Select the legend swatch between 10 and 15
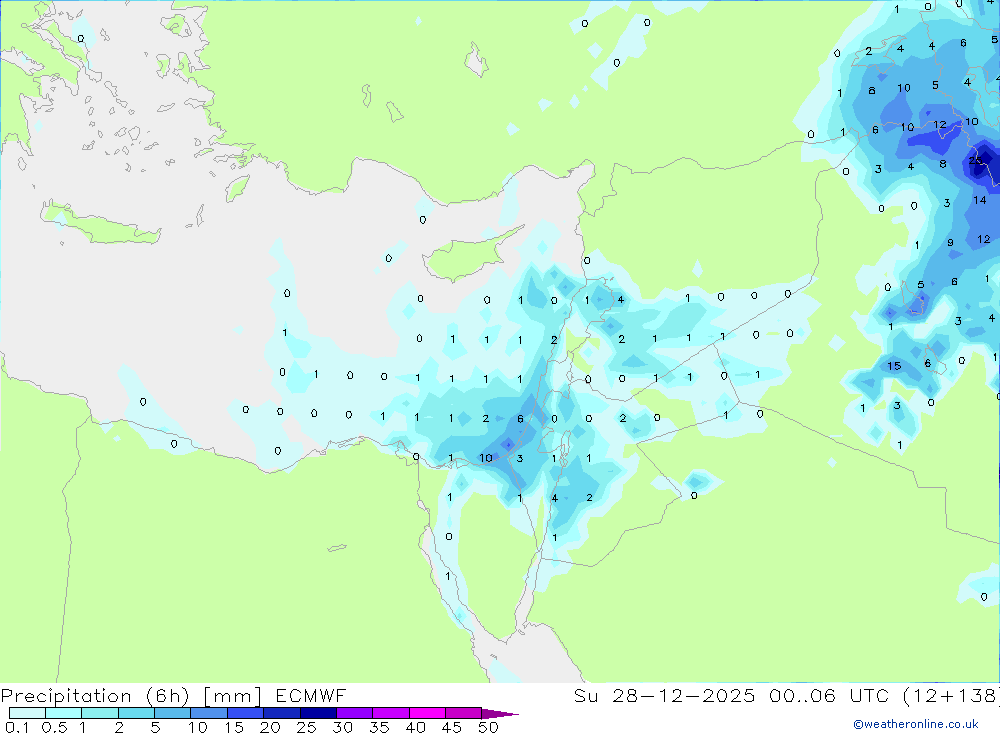Image resolution: width=1000 pixels, height=733 pixels. (209, 713)
